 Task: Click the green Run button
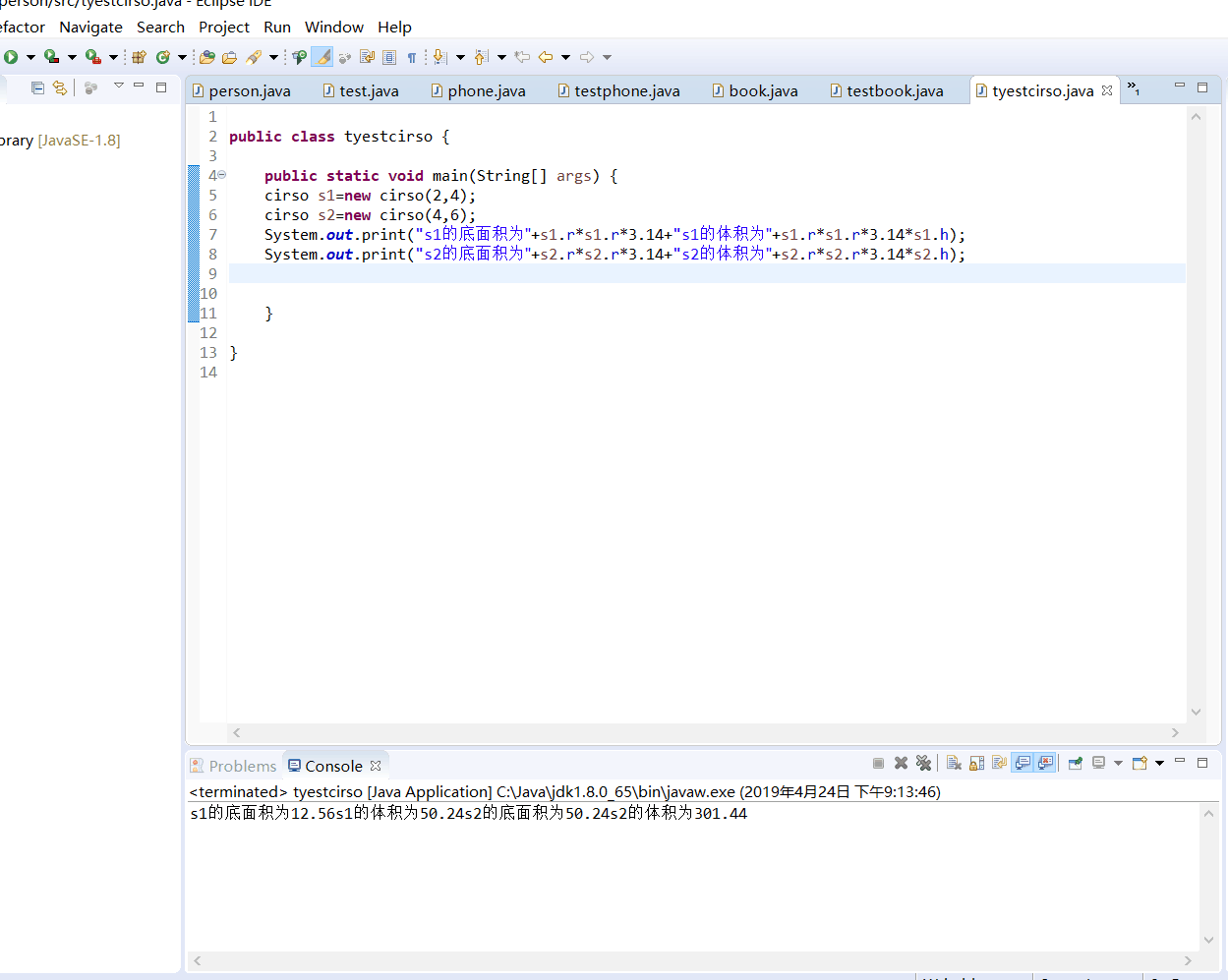pos(11,57)
